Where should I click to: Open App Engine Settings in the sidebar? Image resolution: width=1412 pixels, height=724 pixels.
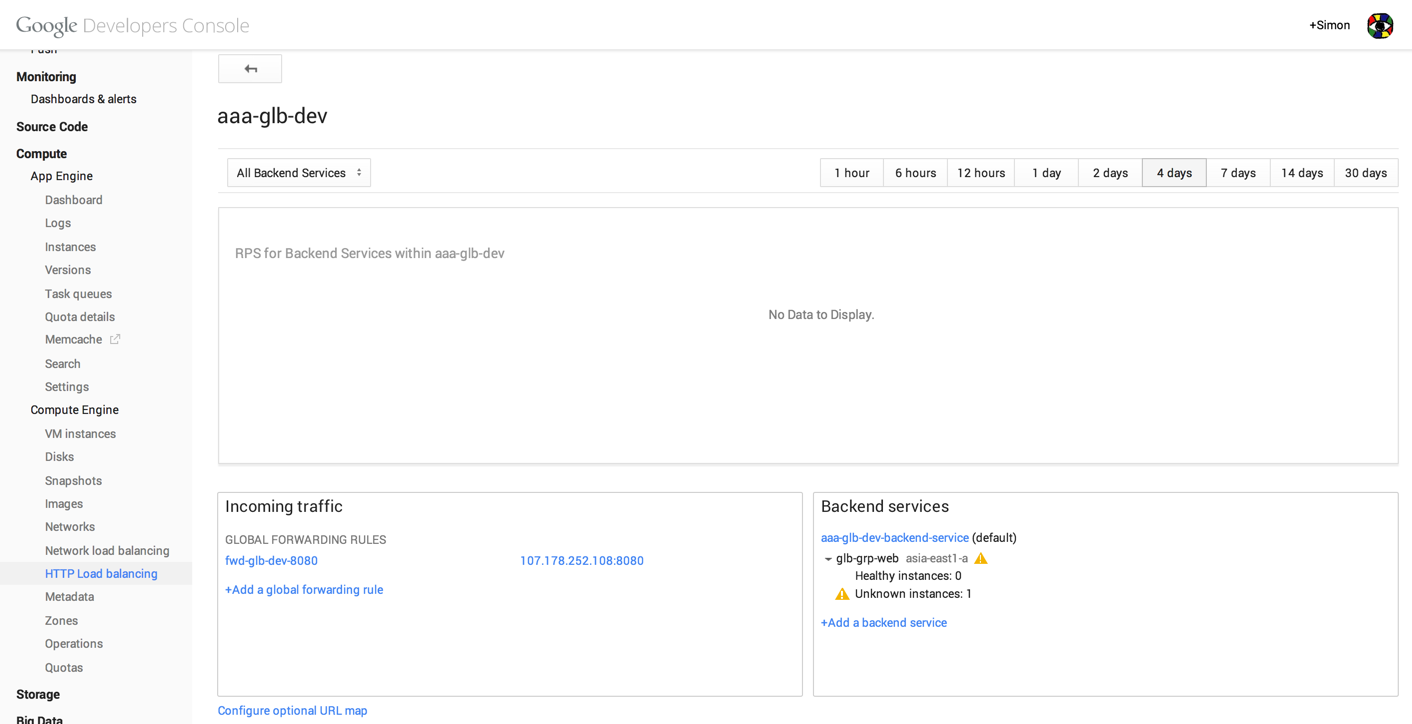pyautogui.click(x=67, y=387)
